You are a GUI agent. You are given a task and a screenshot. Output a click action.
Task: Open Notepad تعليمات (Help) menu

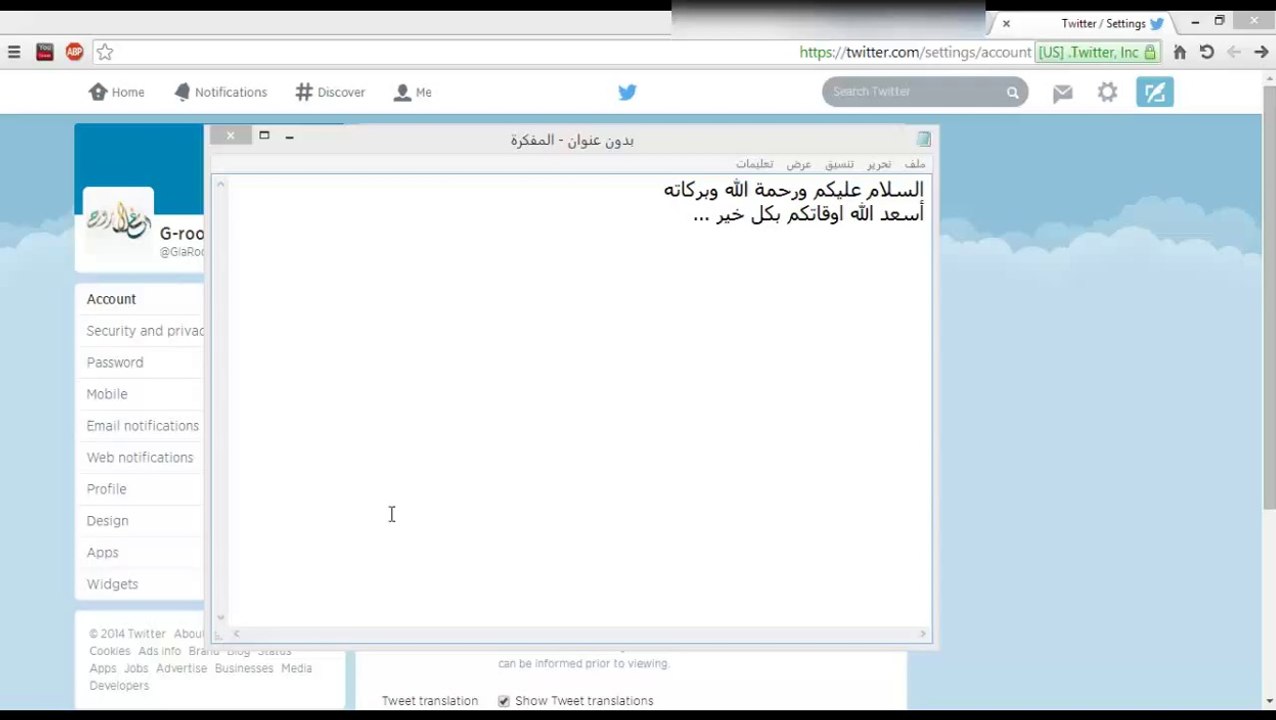pos(755,164)
